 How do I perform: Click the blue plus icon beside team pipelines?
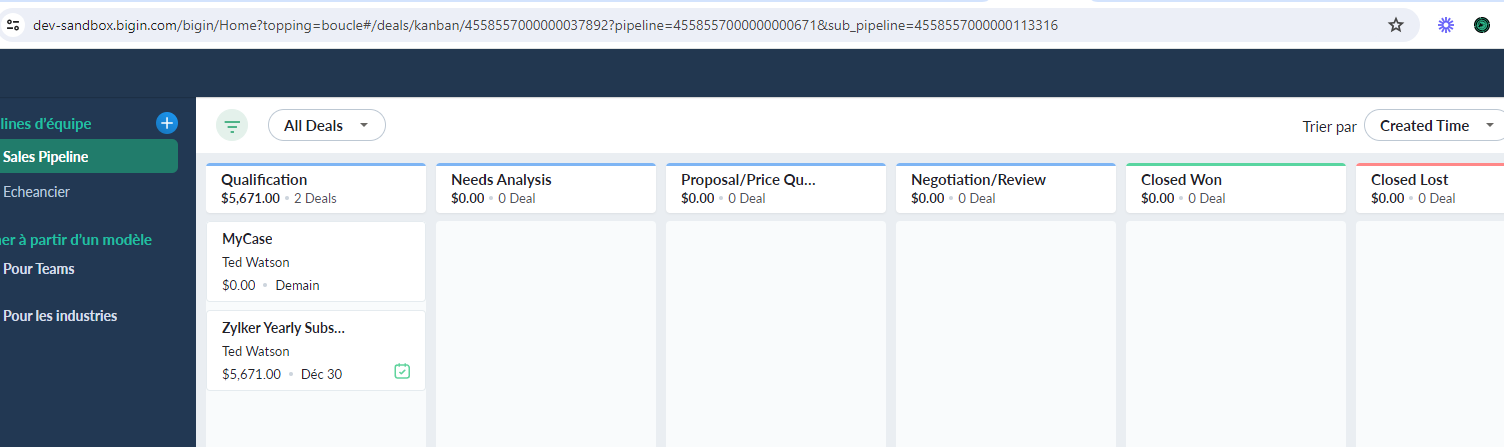tap(167, 123)
